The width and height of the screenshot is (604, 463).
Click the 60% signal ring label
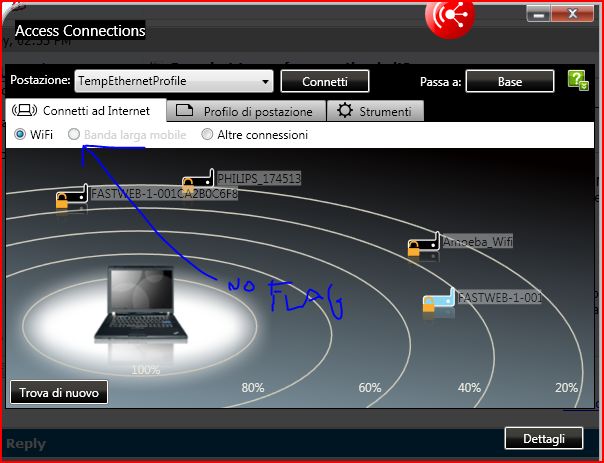coord(370,388)
